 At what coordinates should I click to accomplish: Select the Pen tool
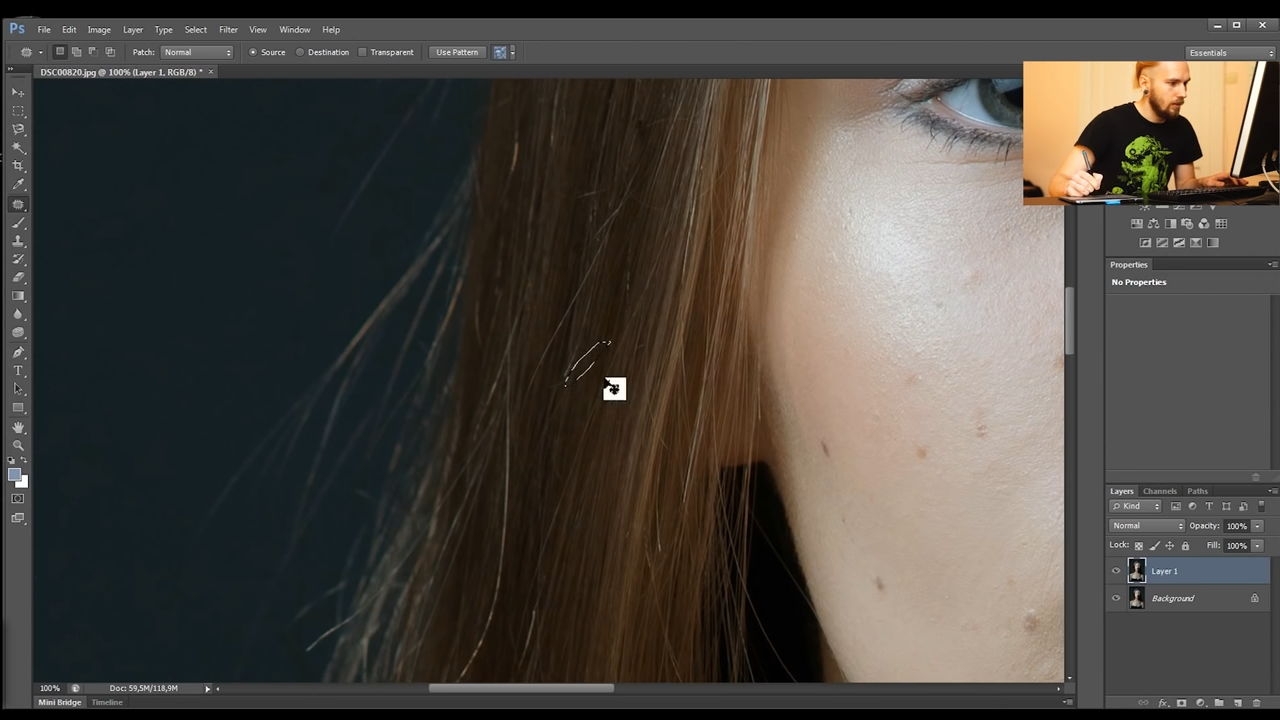pyautogui.click(x=18, y=352)
